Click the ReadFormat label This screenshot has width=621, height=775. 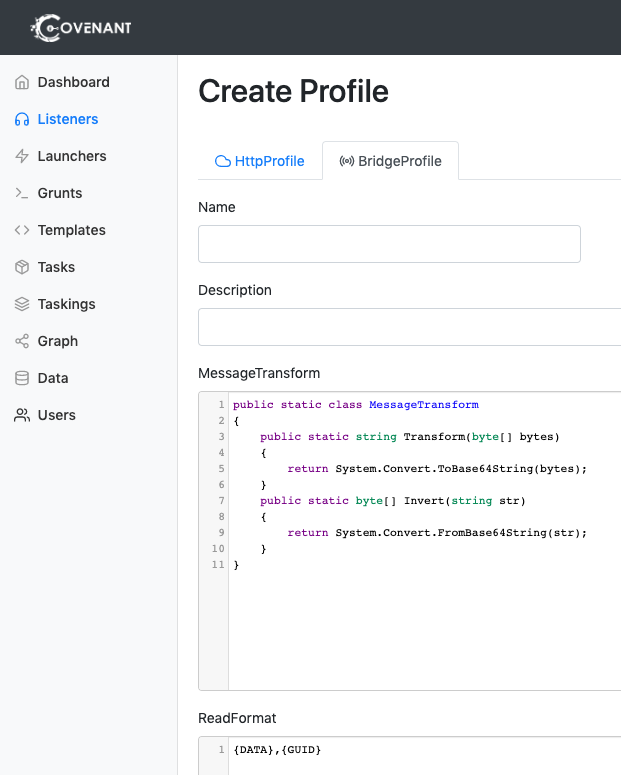[237, 718]
